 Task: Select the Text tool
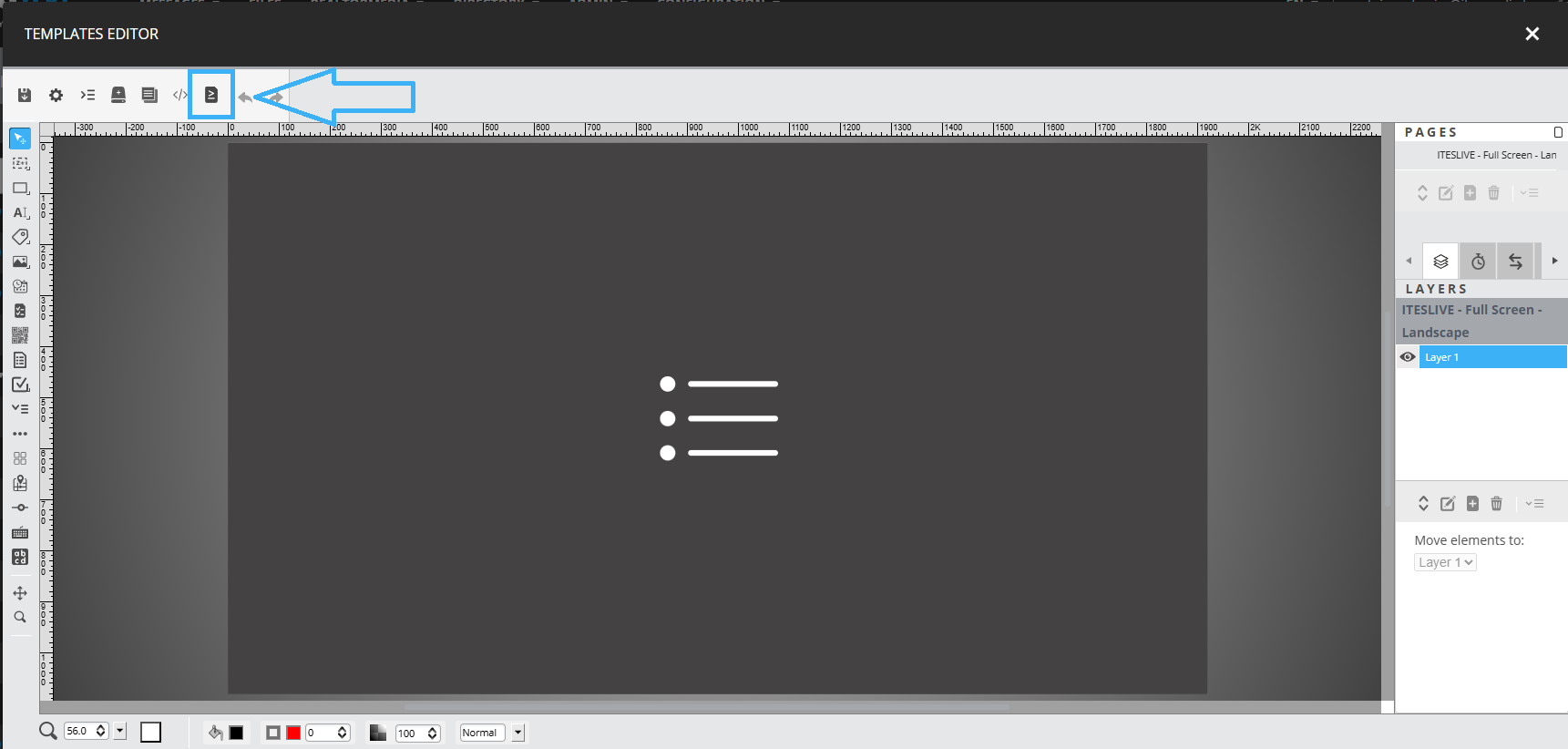(20, 212)
